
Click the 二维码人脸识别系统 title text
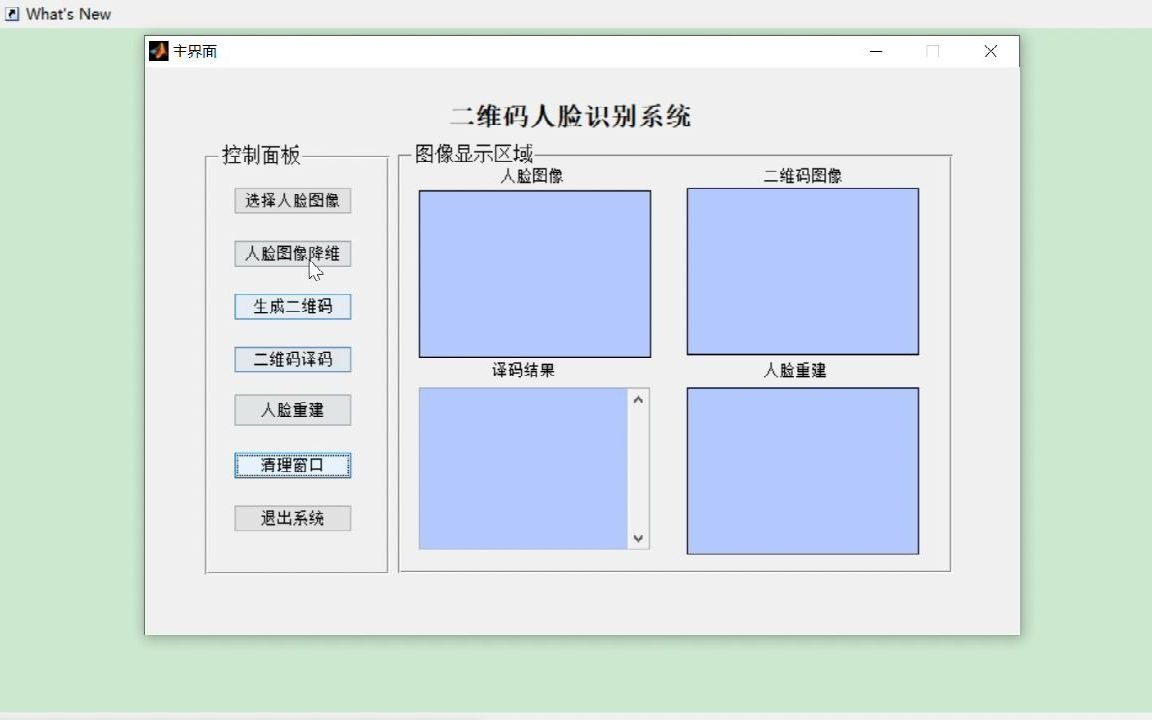coord(572,116)
